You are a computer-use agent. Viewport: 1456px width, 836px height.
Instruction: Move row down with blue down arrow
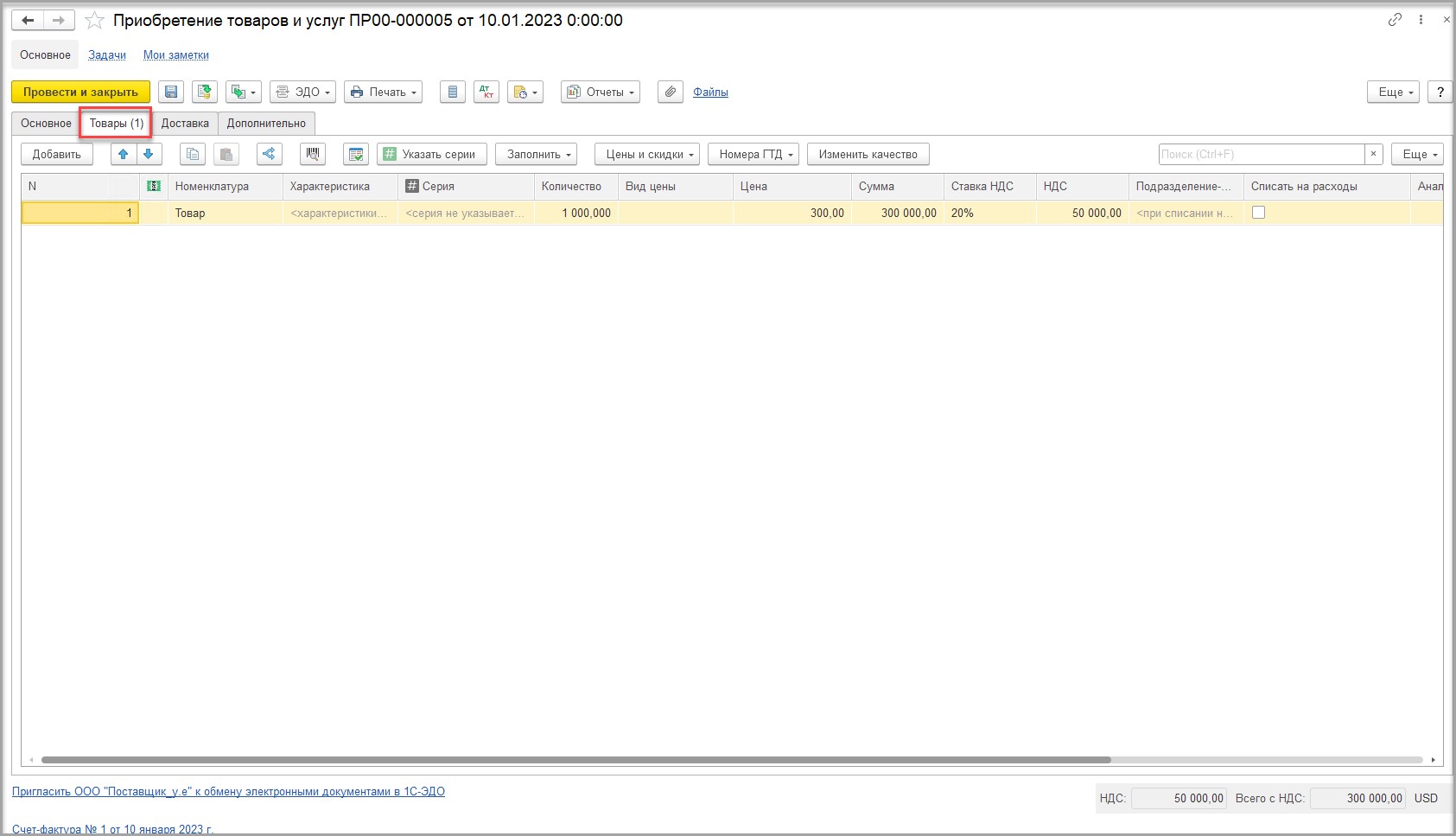[x=149, y=155]
